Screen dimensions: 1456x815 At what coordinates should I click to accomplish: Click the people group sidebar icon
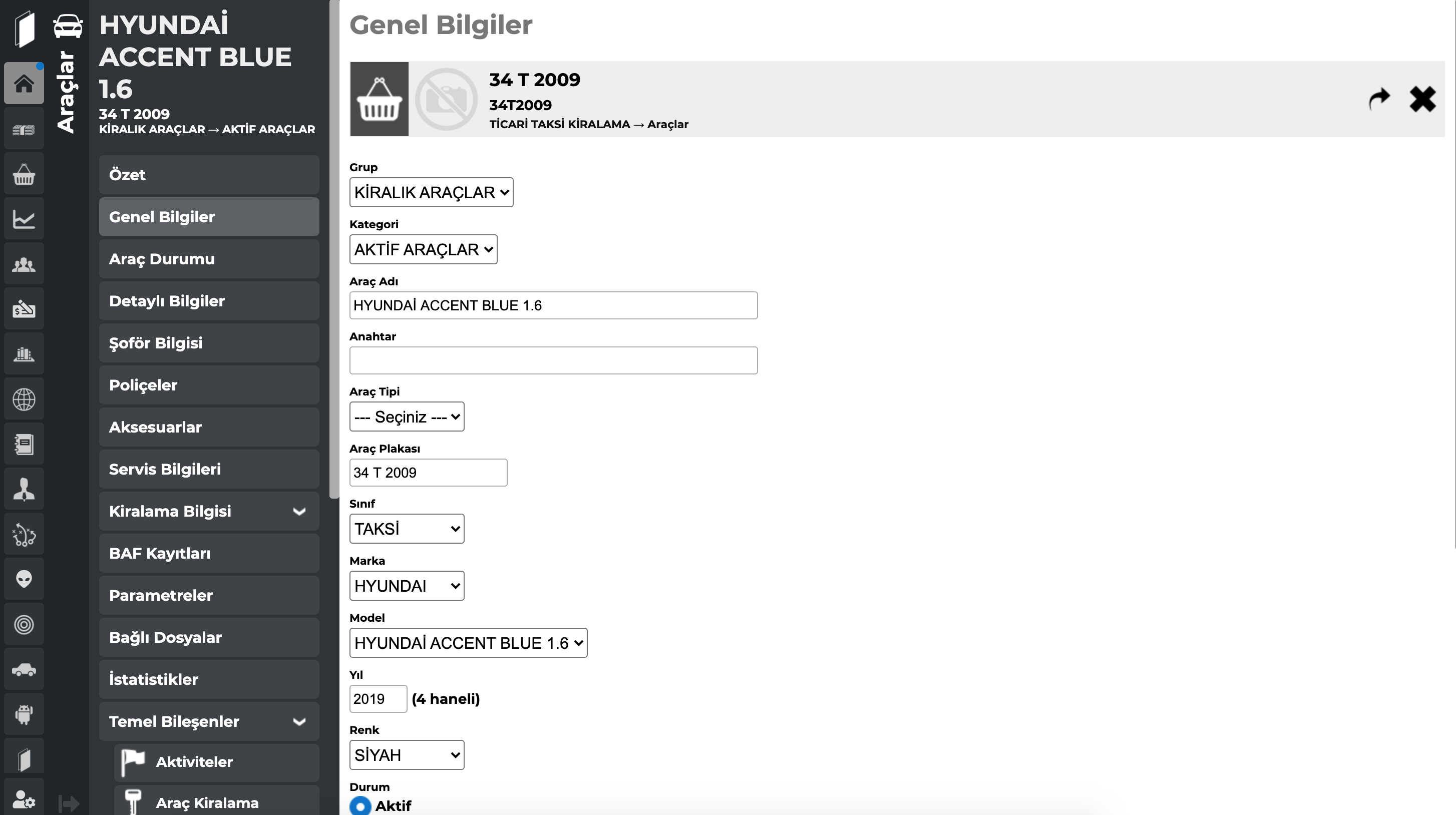pyautogui.click(x=24, y=264)
